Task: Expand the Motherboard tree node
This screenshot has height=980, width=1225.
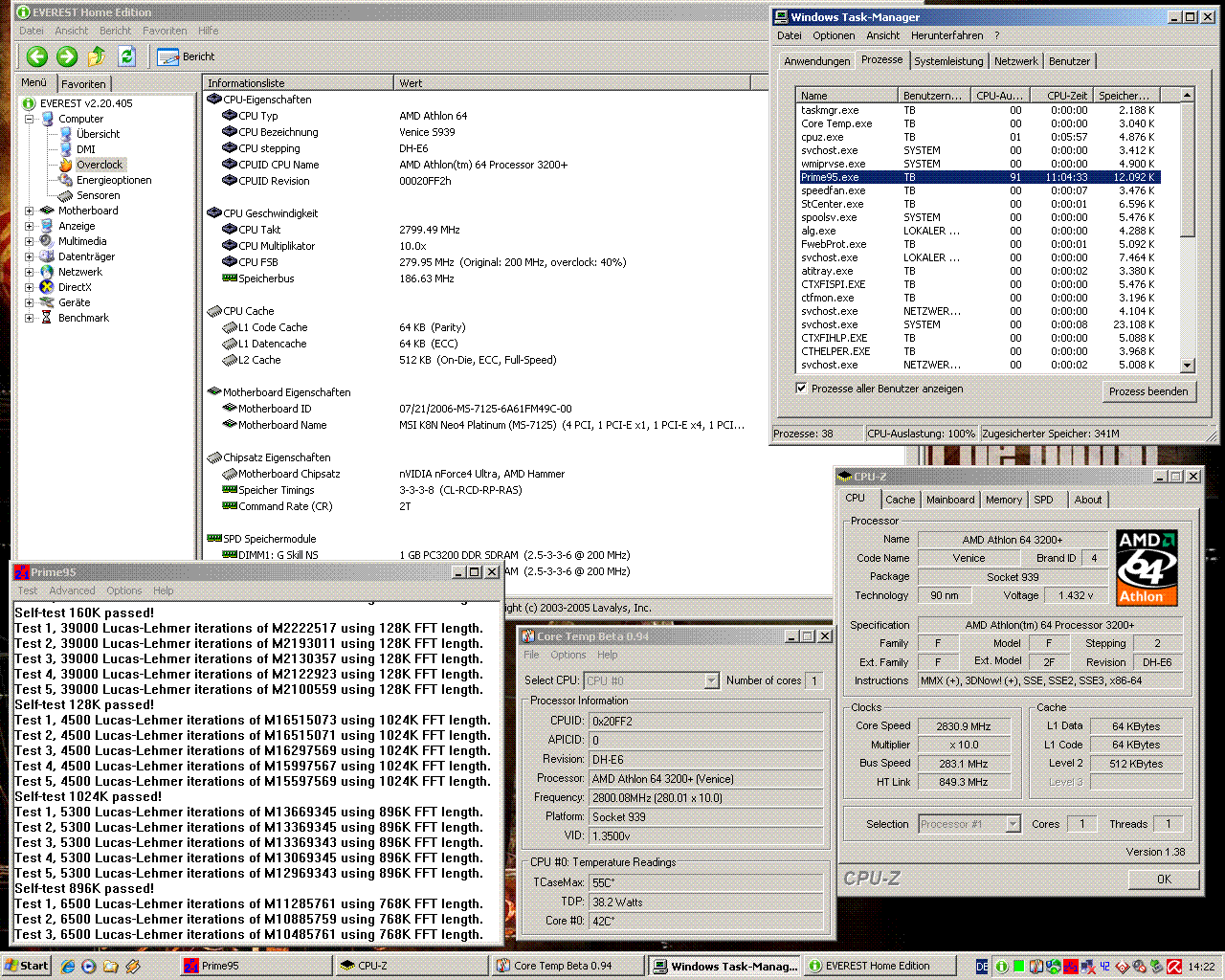Action: coord(29,211)
